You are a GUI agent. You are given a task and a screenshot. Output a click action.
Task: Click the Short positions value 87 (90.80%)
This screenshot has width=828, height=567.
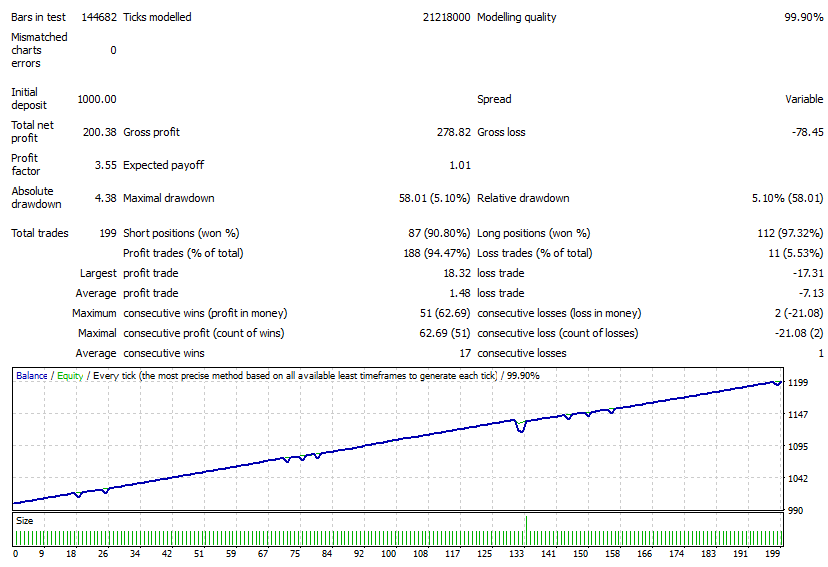click(x=439, y=233)
